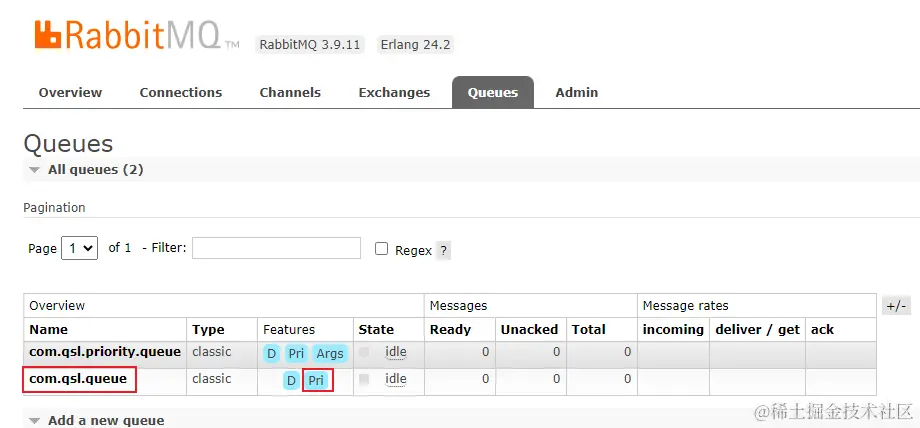Sort by the ack column header

pos(822,329)
